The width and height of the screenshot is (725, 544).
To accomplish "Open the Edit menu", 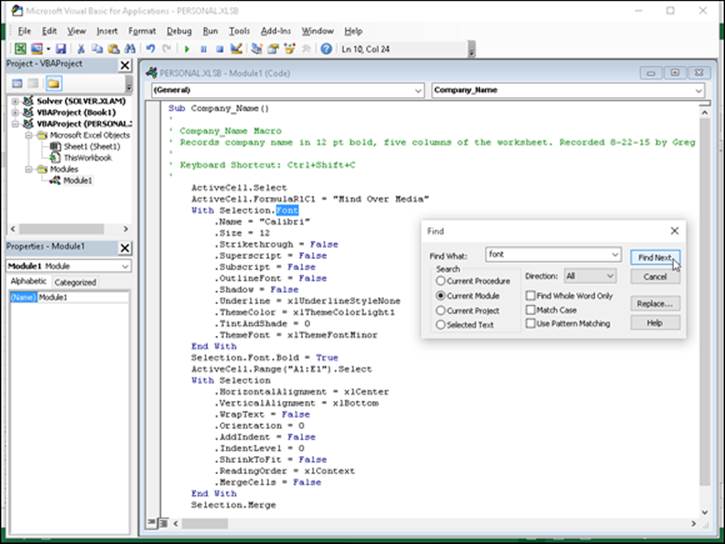I will pos(49,31).
